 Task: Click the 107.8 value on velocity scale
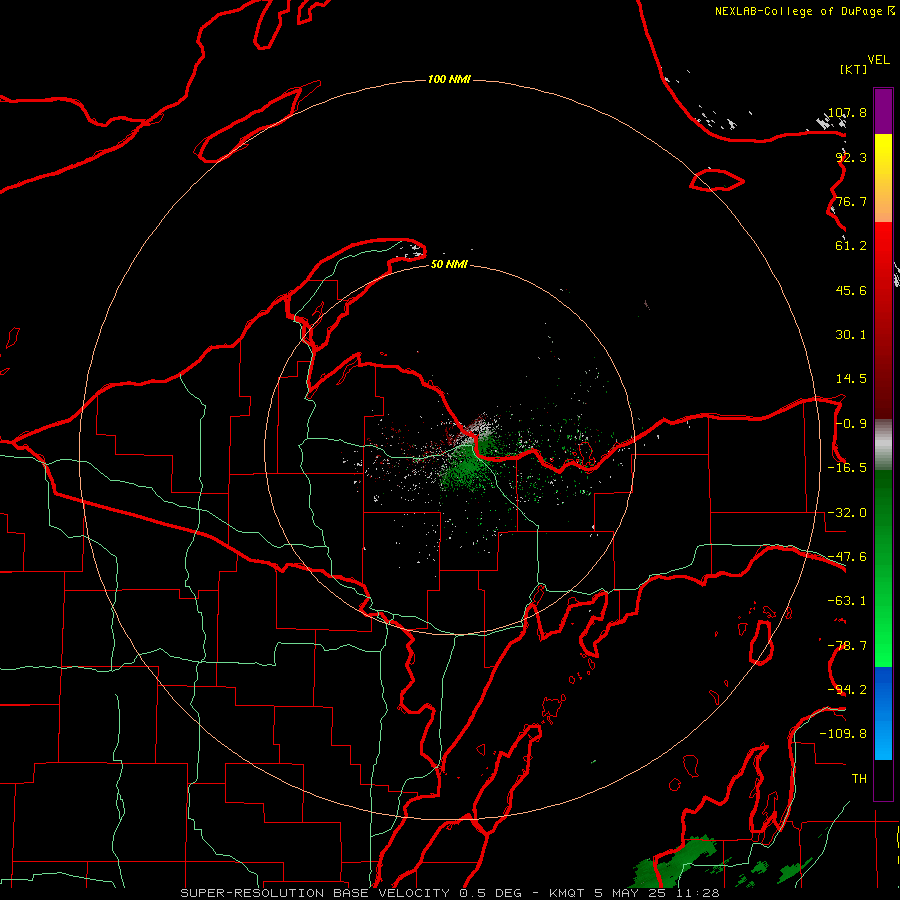pos(847,112)
